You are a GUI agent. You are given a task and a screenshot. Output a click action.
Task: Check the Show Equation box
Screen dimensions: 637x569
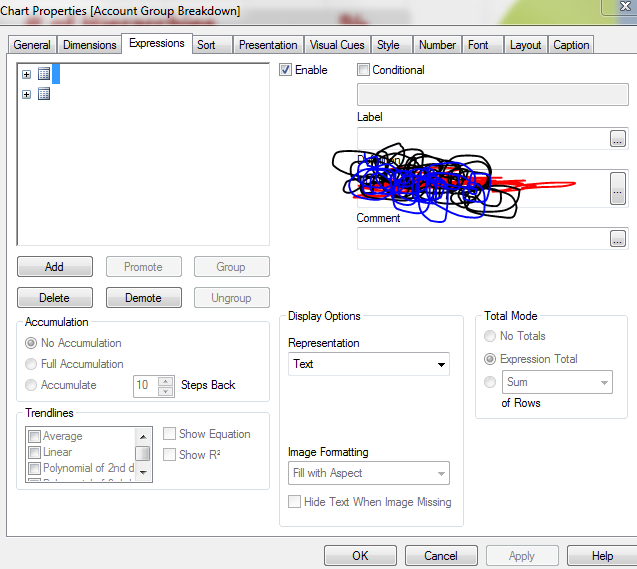[x=169, y=434]
